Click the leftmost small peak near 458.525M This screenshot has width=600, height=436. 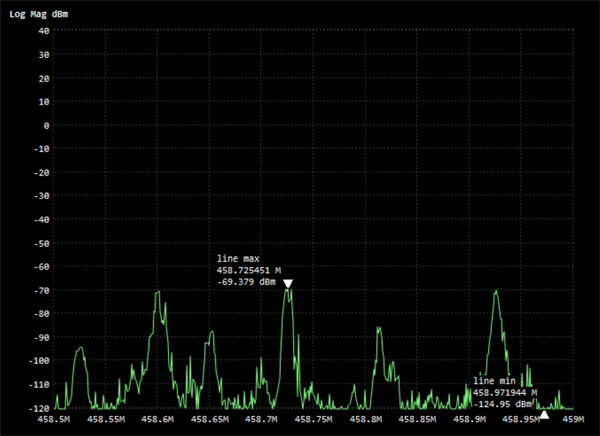point(80,348)
